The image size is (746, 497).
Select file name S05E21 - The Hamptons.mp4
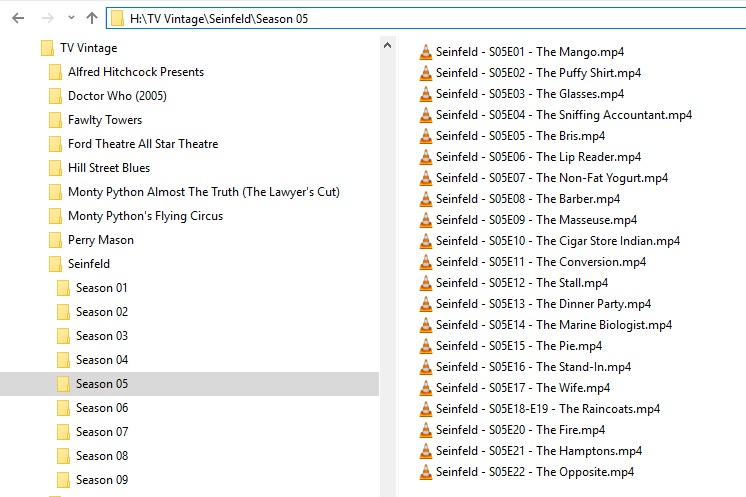click(x=539, y=451)
